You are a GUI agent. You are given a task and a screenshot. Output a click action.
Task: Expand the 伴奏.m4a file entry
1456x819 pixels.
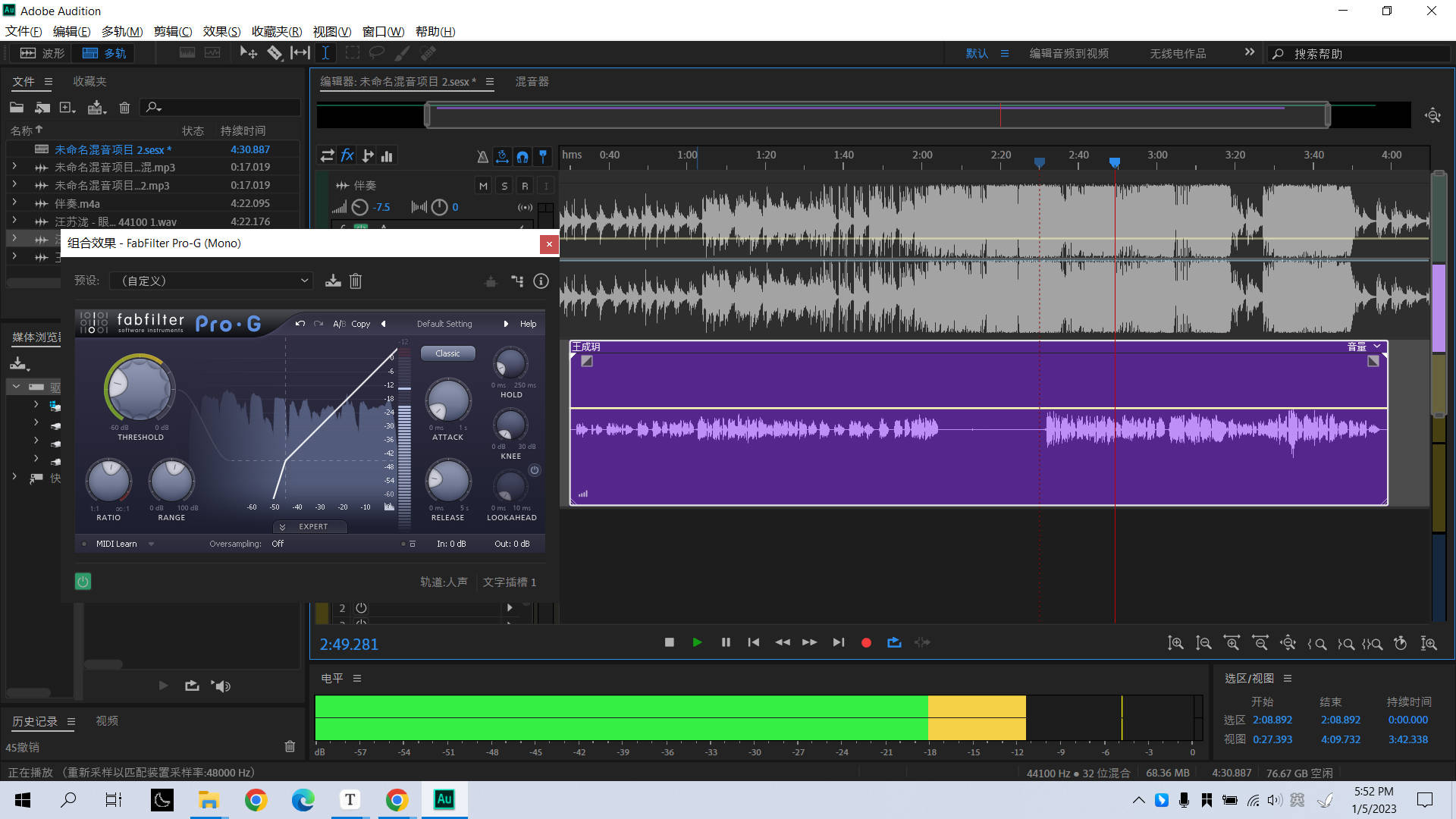click(14, 203)
